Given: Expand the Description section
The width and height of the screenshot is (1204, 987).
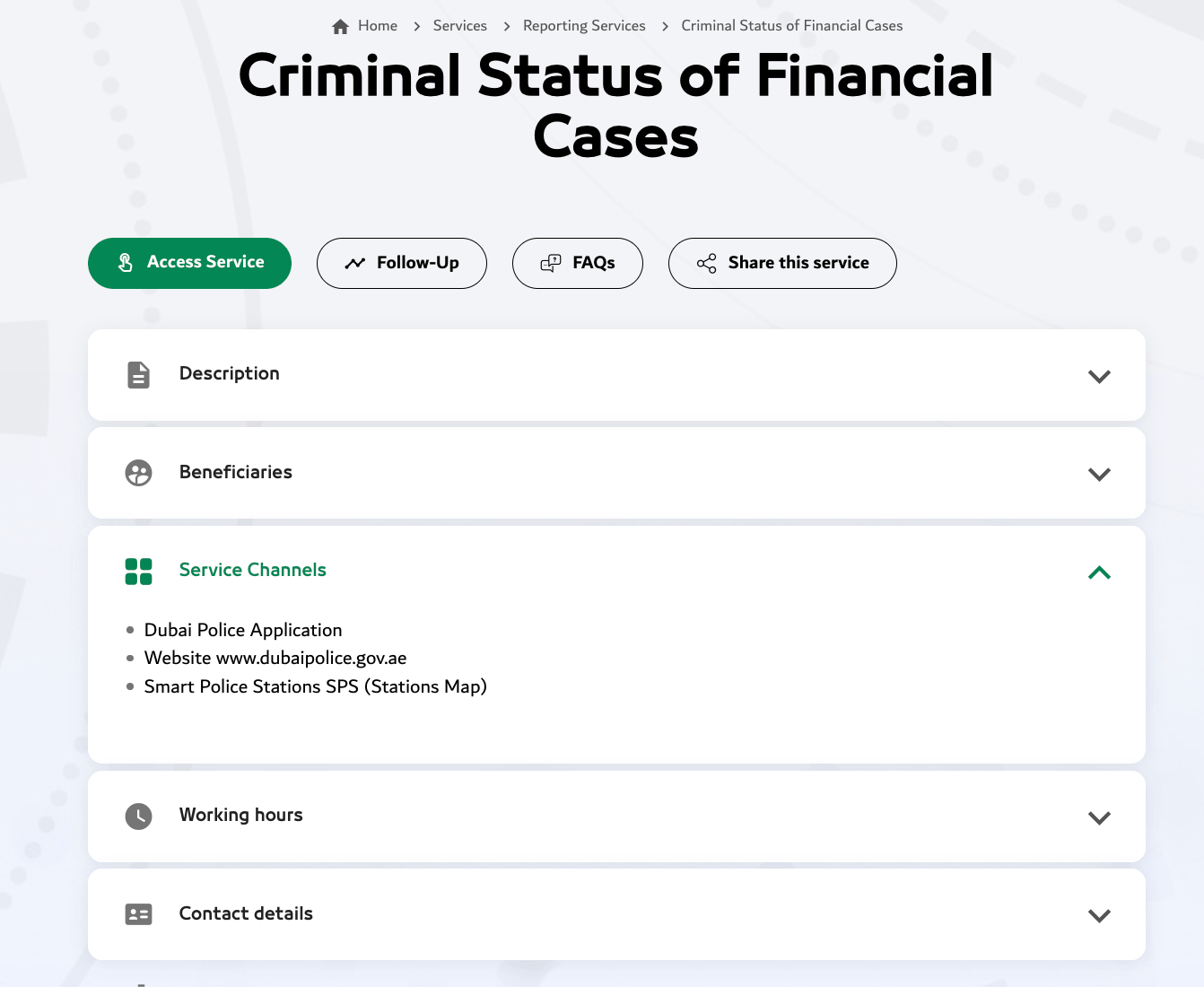Looking at the screenshot, I should [x=1099, y=377].
